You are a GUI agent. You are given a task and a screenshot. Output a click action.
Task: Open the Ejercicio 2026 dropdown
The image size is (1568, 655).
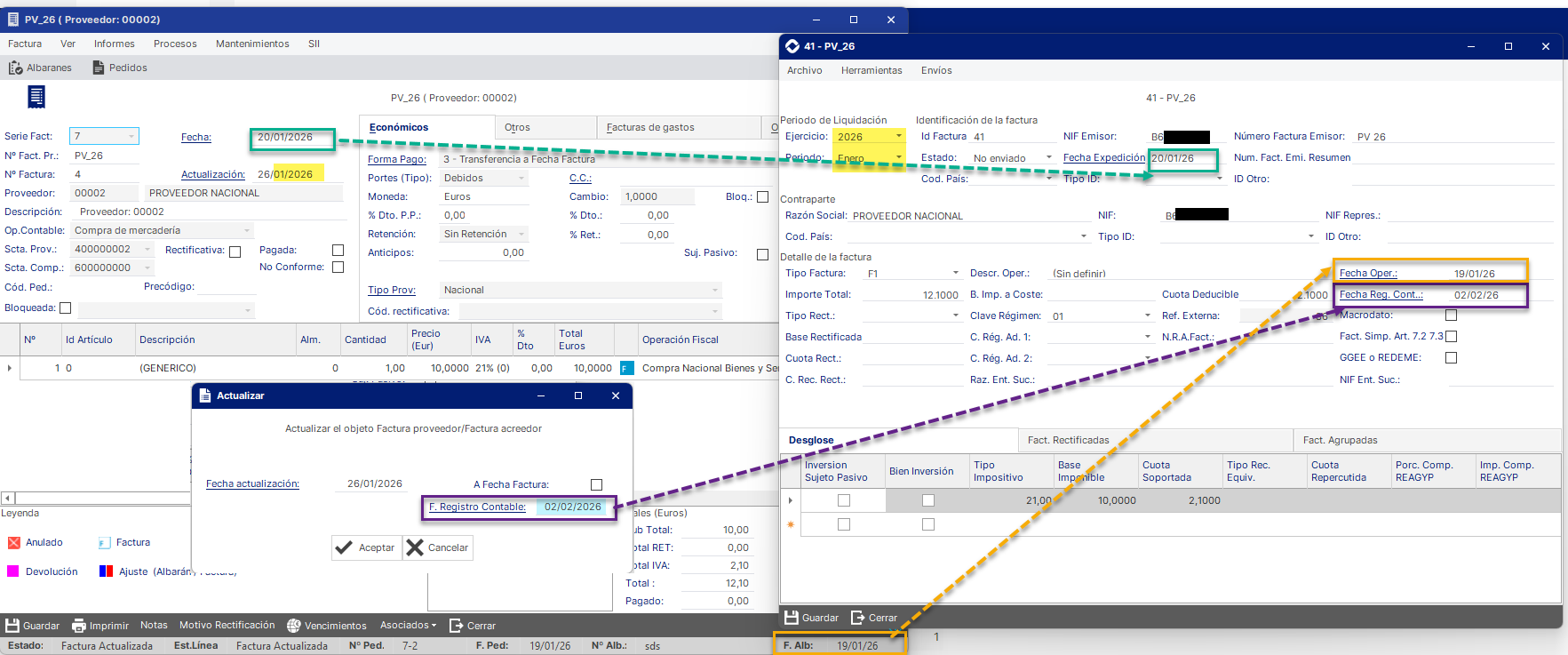[x=899, y=136]
